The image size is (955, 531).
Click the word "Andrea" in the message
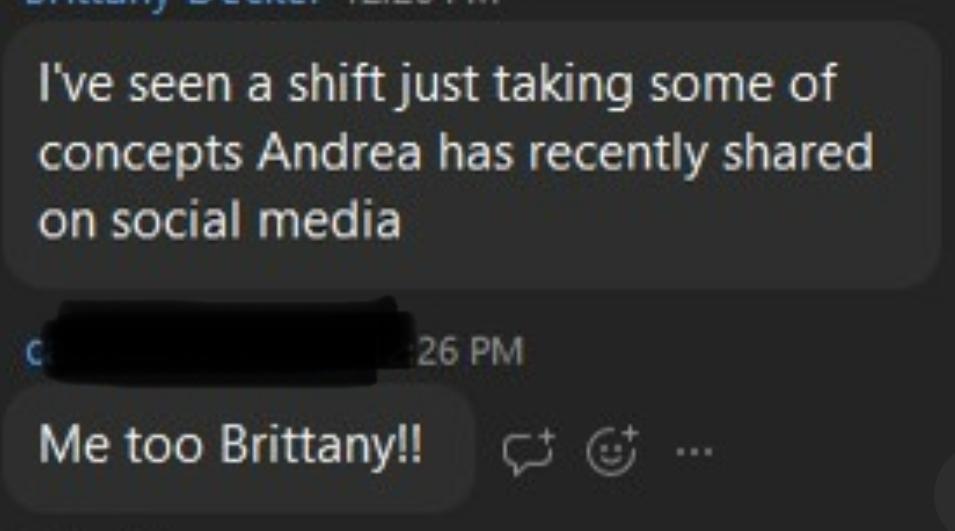pyautogui.click(x=339, y=152)
